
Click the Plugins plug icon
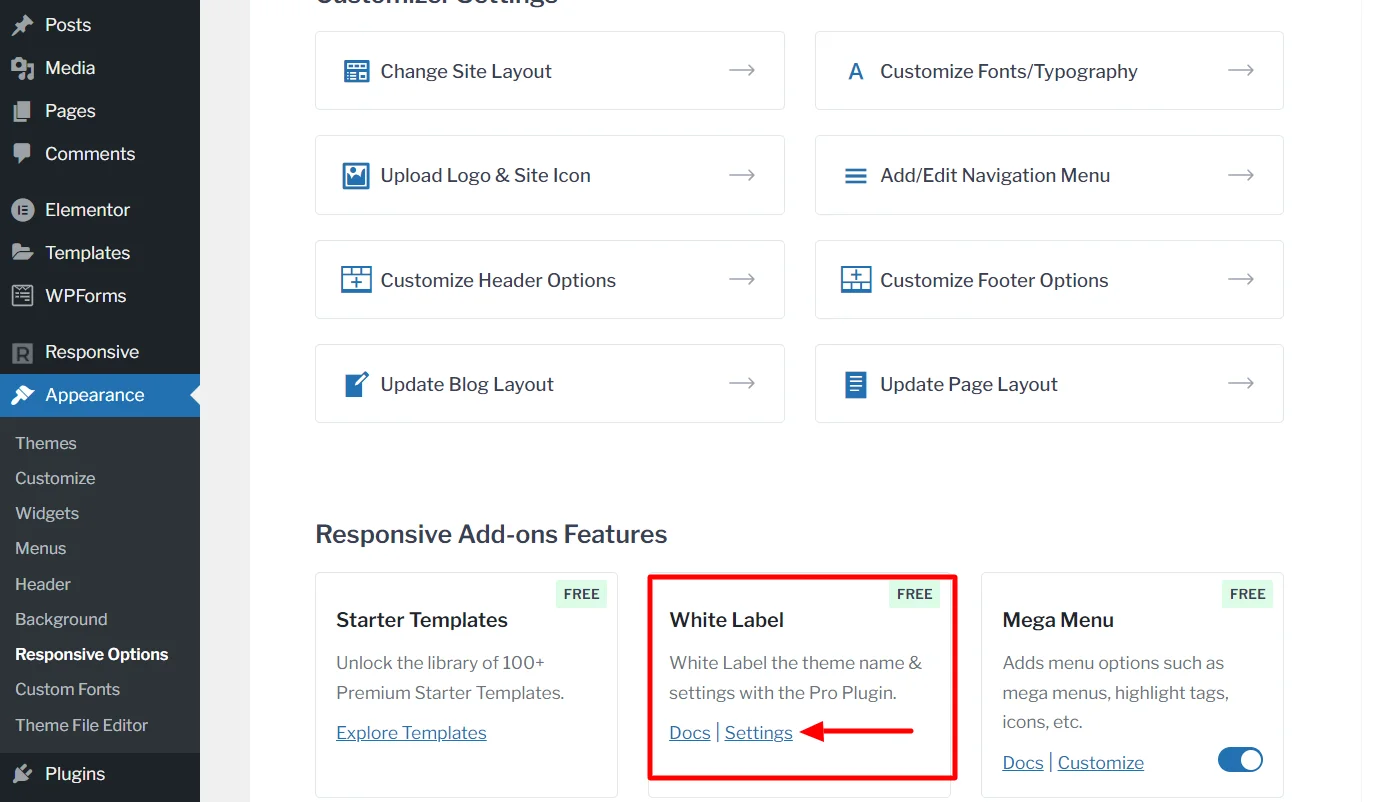point(22,774)
